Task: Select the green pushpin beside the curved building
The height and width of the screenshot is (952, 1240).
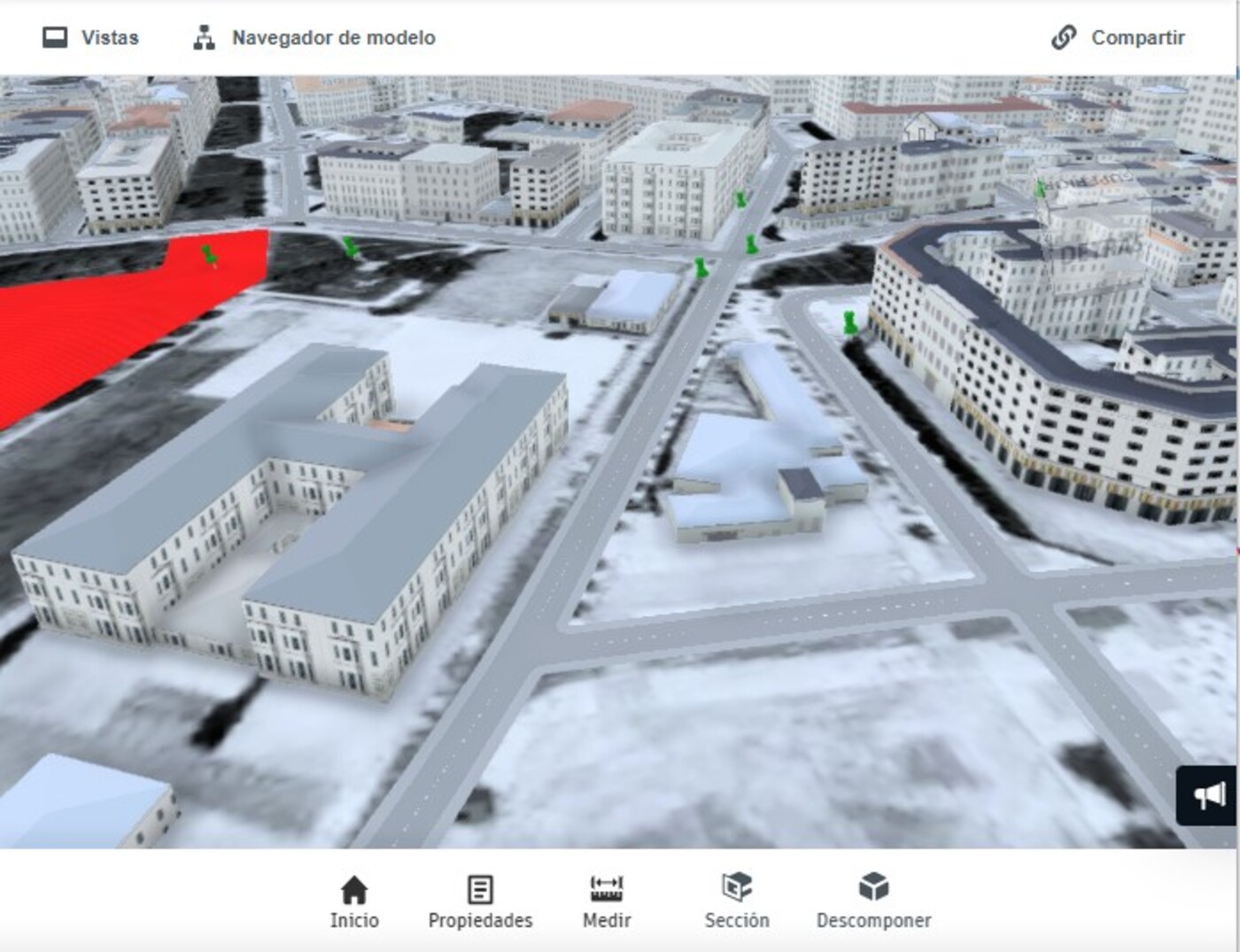Action: point(850,322)
